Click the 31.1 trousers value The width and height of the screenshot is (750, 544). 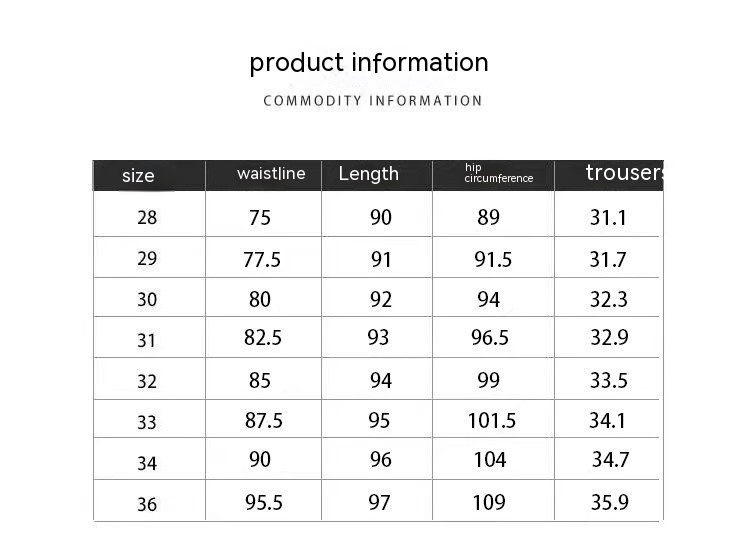tap(608, 218)
